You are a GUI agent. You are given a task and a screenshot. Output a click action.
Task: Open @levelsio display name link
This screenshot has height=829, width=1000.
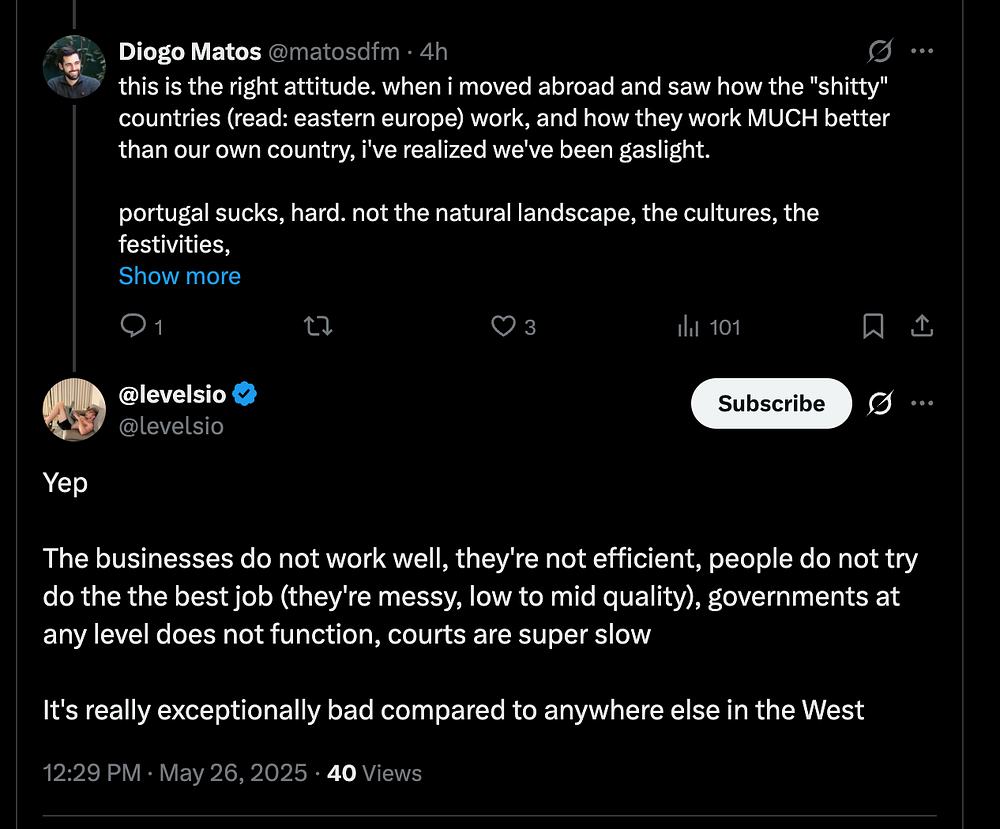[172, 395]
